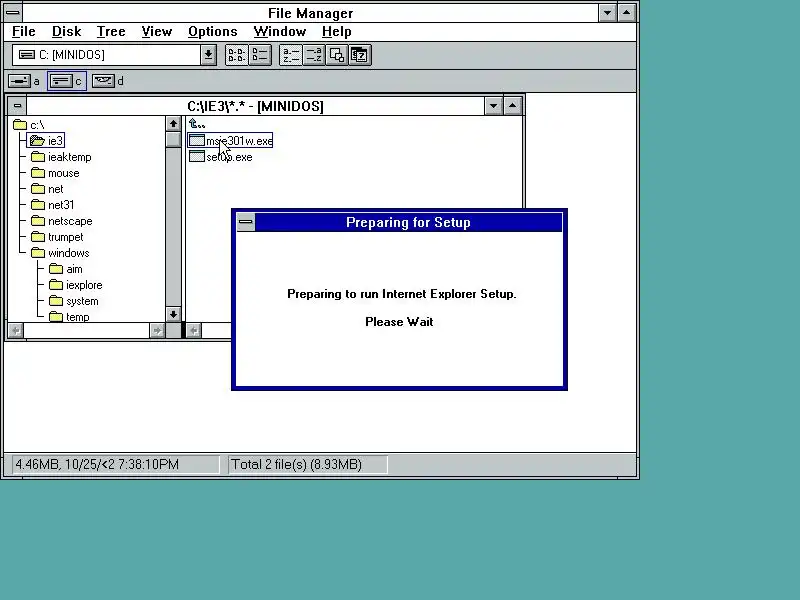Click the Sort by Size toolbar icon
Viewport: 800px width, 600px height.
click(337, 55)
